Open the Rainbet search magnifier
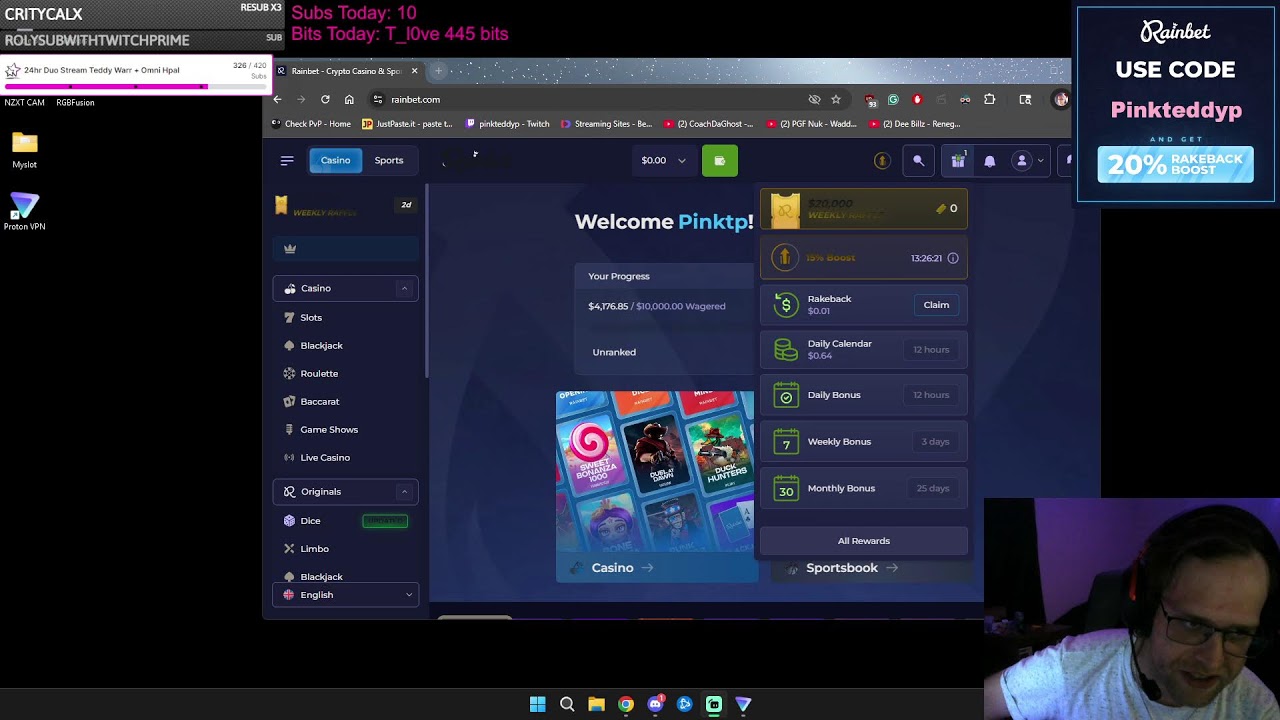 click(x=918, y=161)
